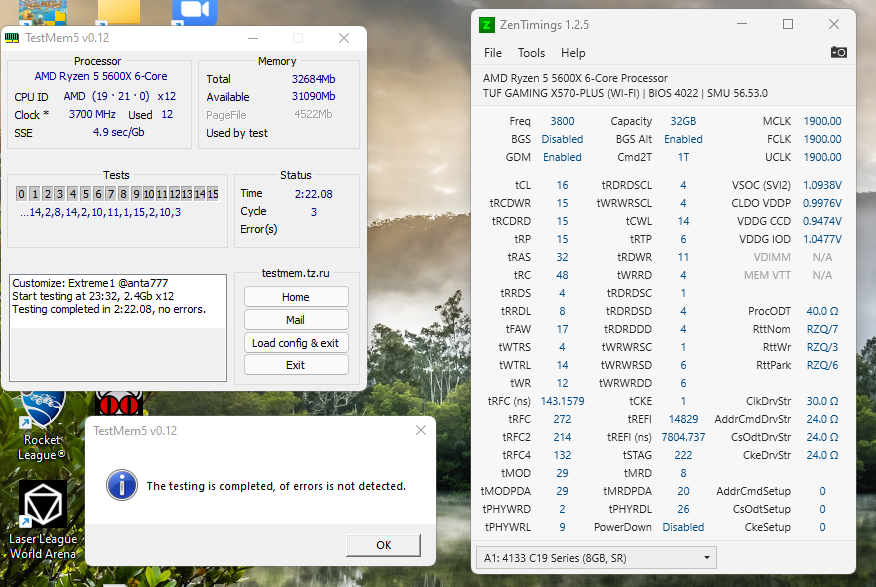Close the TestMem5 completion dialog with X

pos(421,430)
